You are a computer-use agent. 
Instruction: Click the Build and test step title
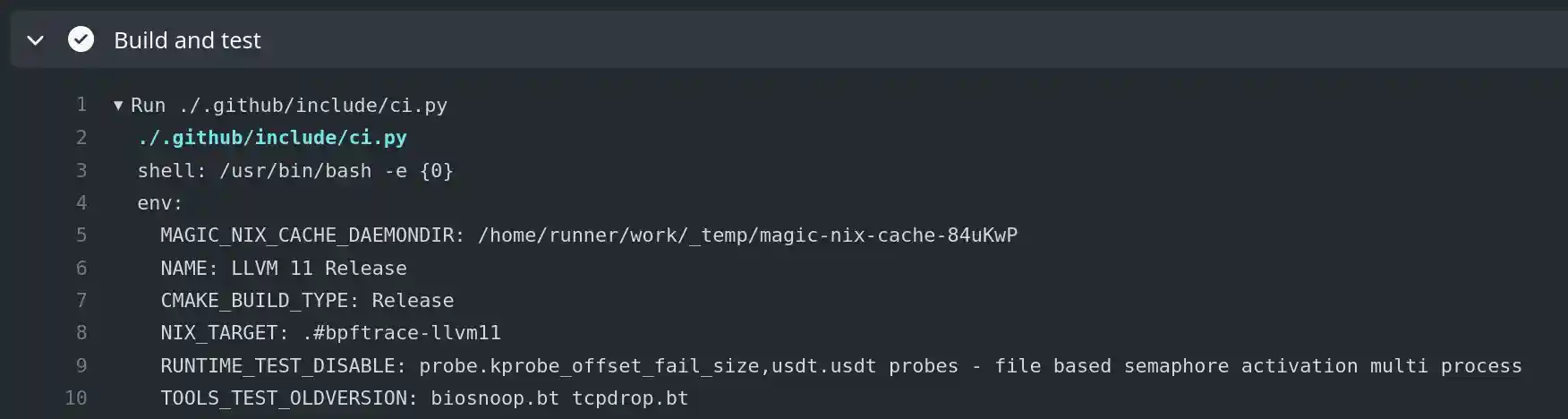coord(187,40)
